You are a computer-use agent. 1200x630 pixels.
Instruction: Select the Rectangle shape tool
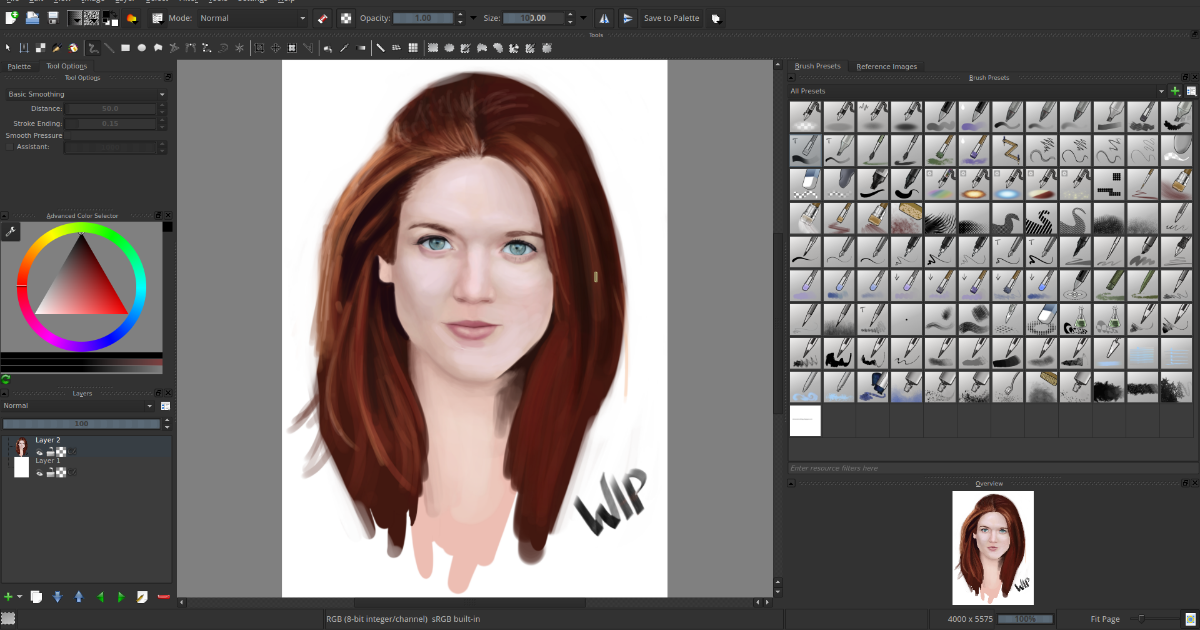[125, 47]
